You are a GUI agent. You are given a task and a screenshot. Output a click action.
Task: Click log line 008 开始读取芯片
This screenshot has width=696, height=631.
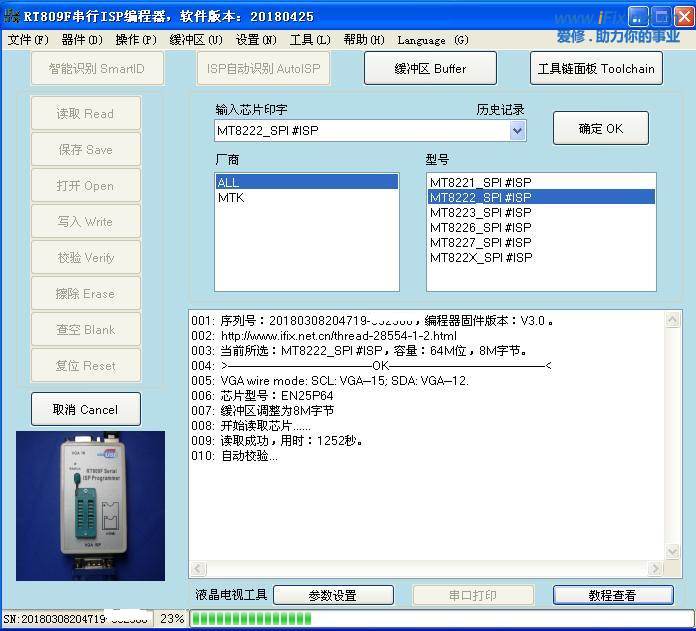[251, 426]
